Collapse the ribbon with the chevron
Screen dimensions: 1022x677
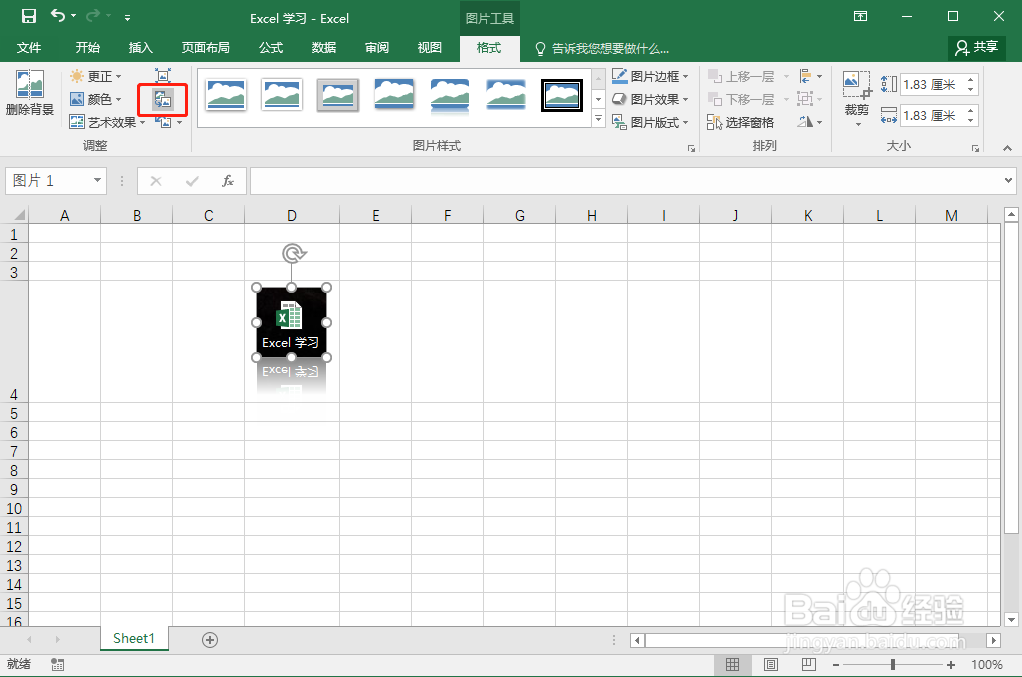1007,148
